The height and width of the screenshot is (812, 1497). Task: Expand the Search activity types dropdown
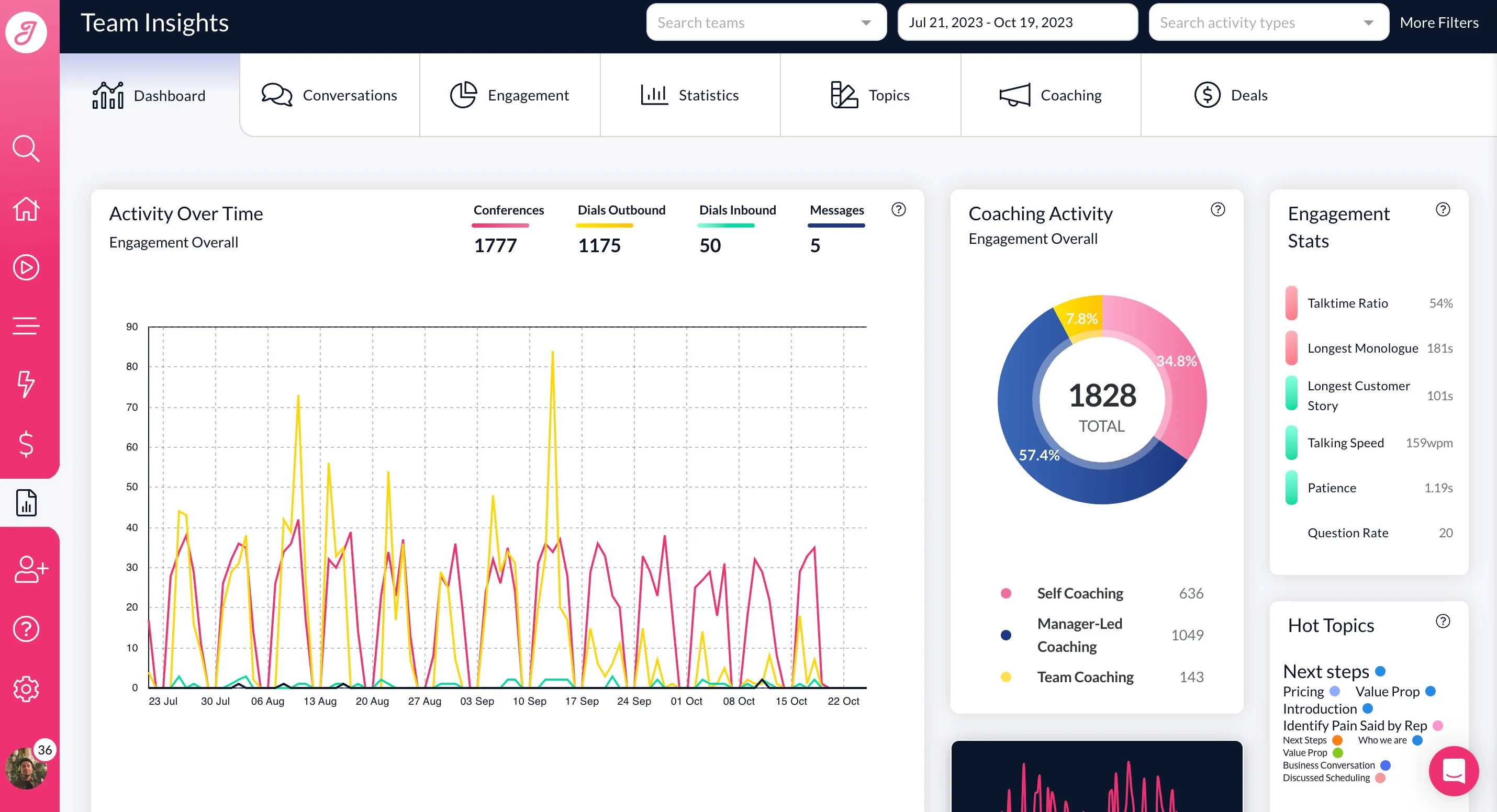click(1269, 22)
